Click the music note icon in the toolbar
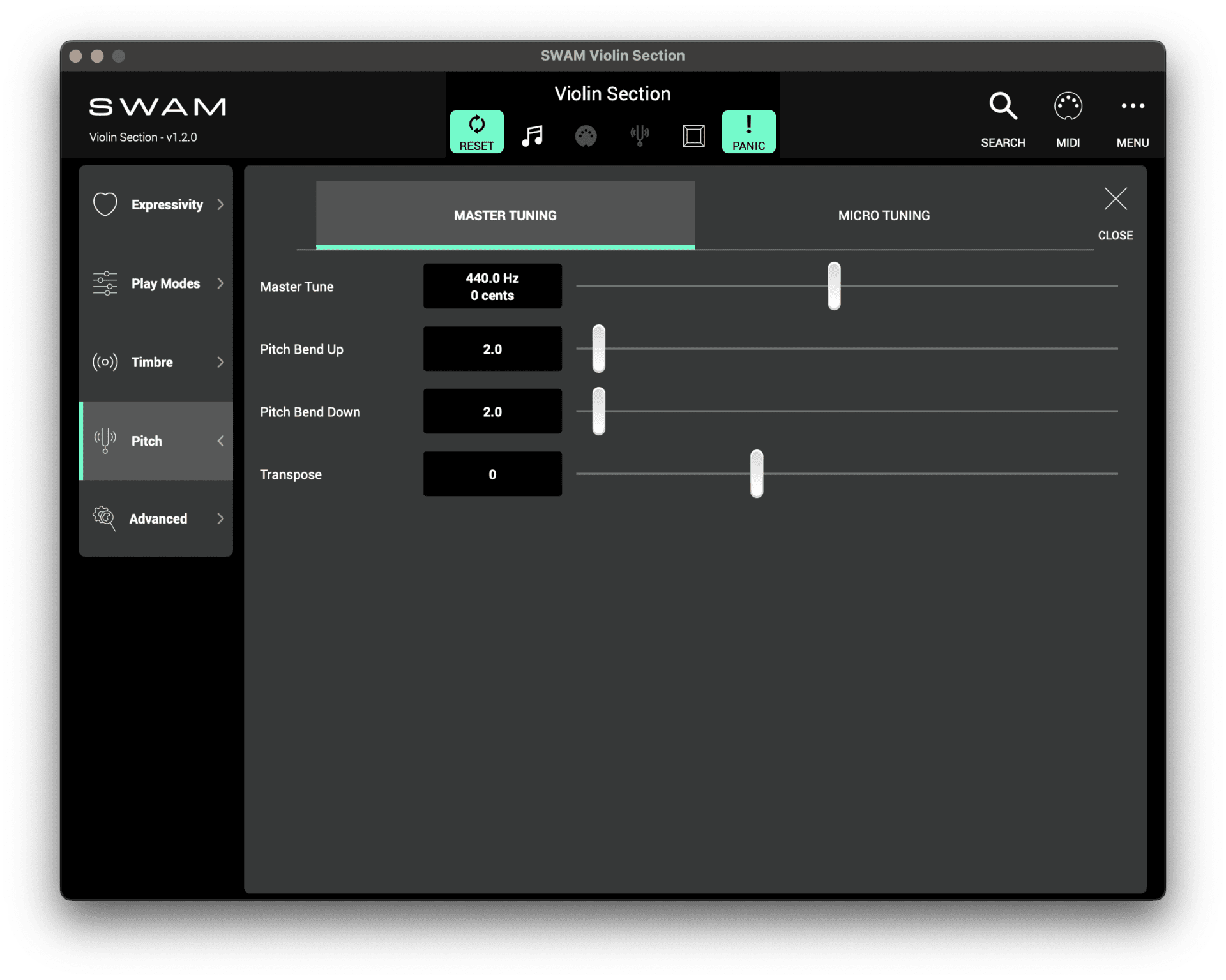This screenshot has height=980, width=1226. pyautogui.click(x=533, y=135)
